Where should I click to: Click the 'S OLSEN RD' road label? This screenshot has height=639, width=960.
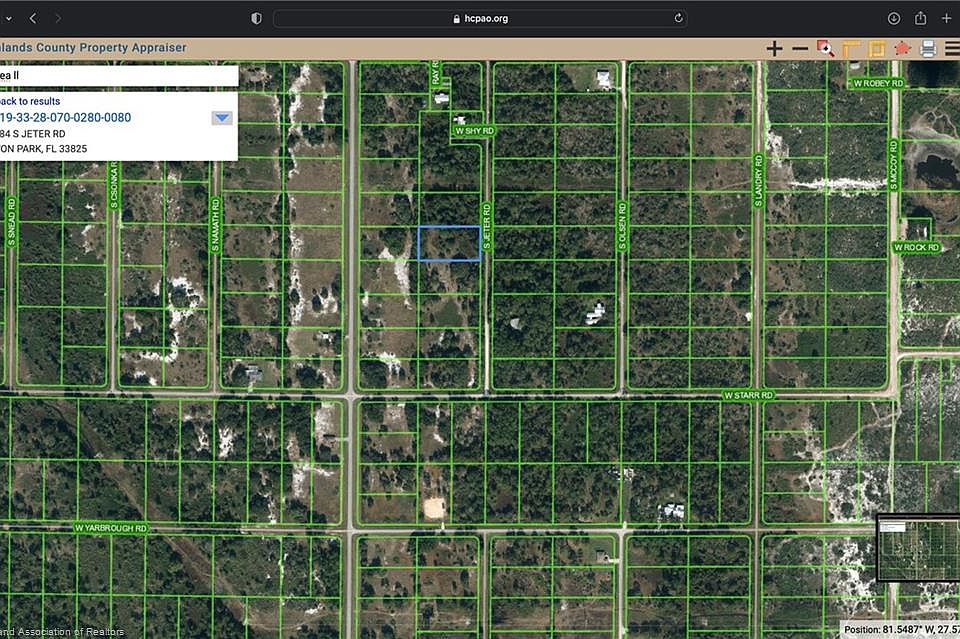click(622, 226)
